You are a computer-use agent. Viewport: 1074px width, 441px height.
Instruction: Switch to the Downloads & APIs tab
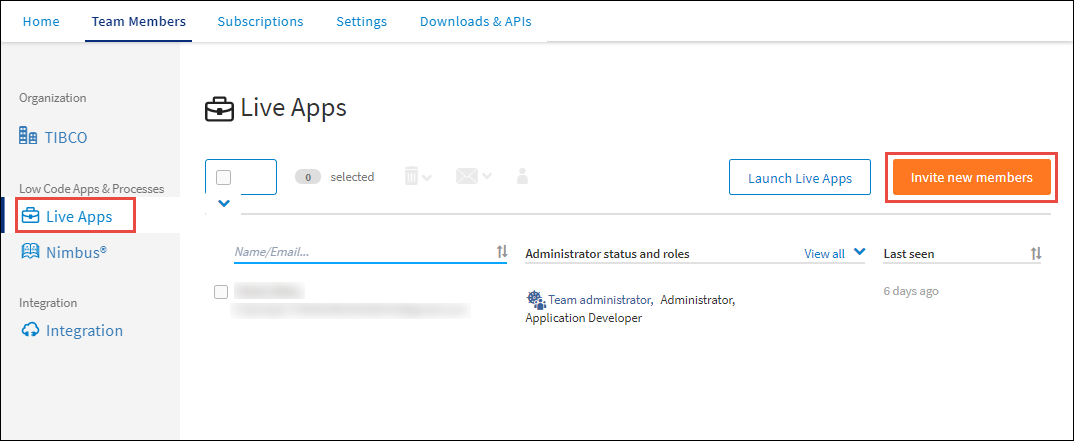coord(475,21)
